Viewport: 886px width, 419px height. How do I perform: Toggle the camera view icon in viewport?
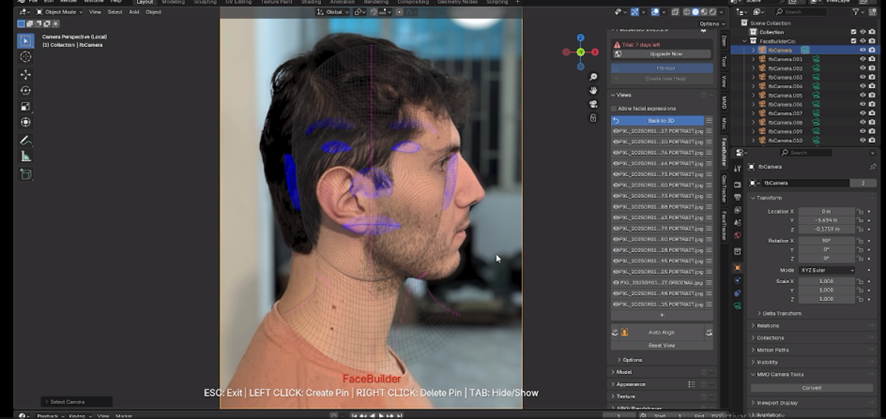593,104
